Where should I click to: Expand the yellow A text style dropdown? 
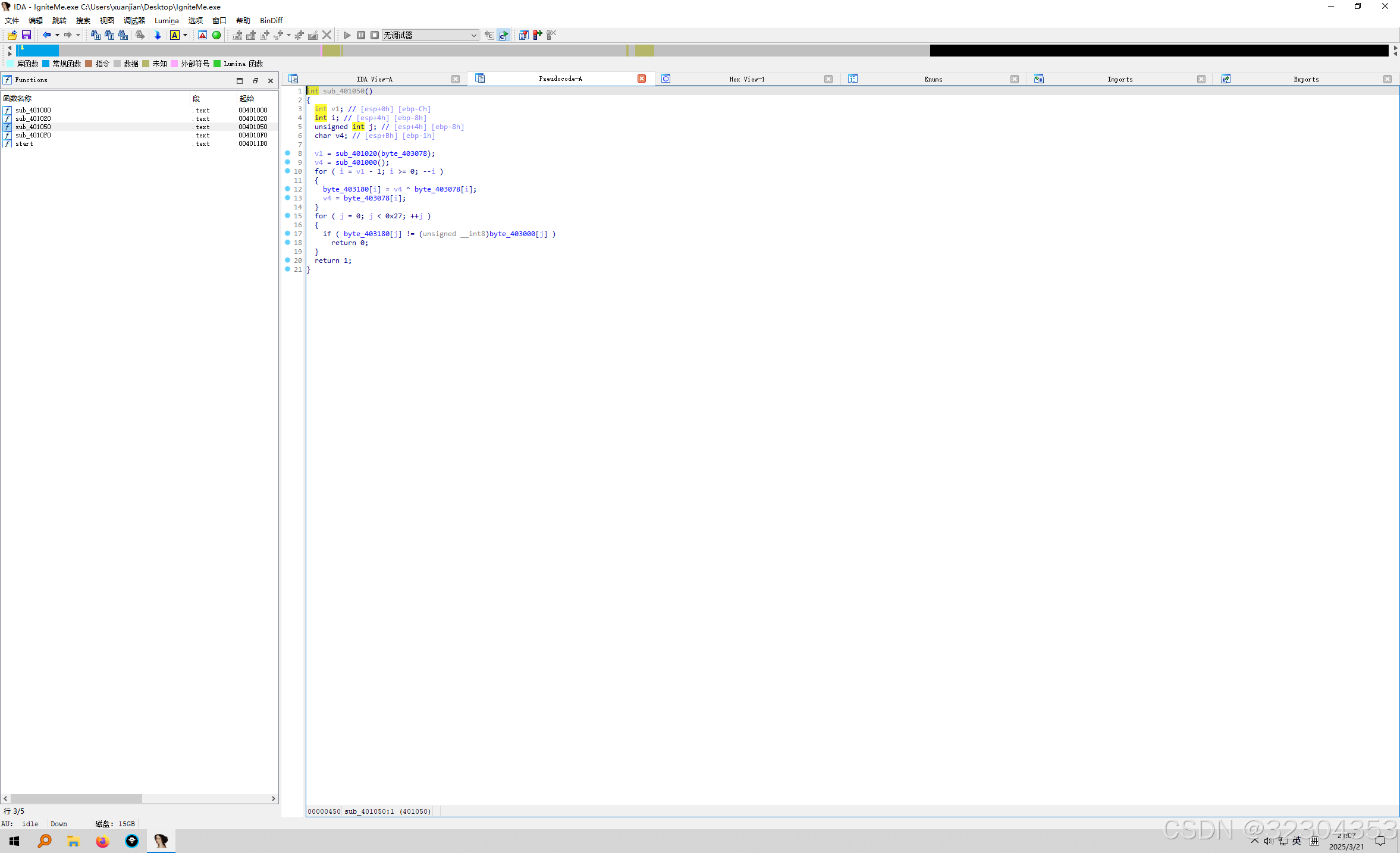pyautogui.click(x=186, y=35)
